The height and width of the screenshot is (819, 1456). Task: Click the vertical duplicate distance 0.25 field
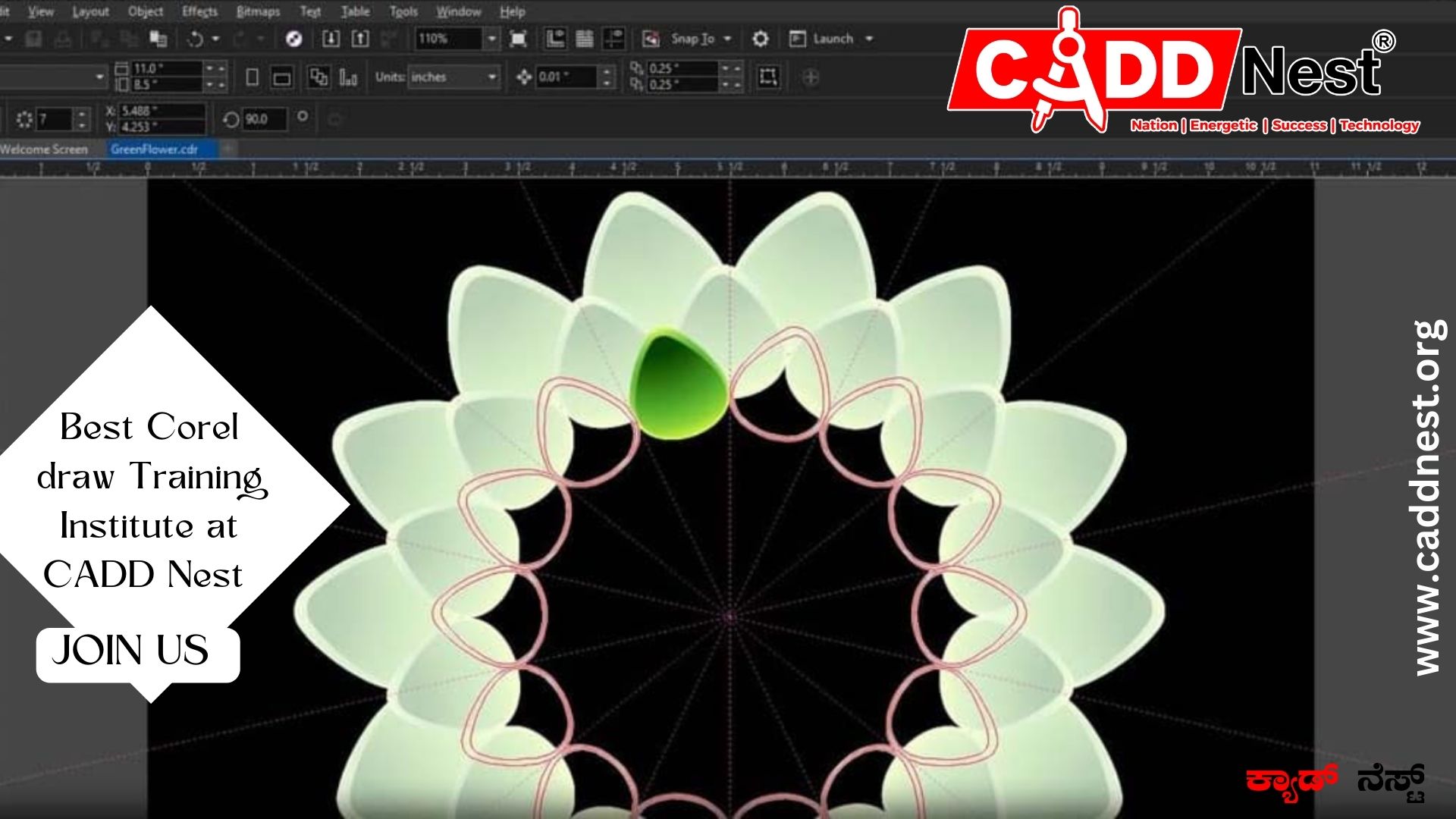pyautogui.click(x=681, y=84)
